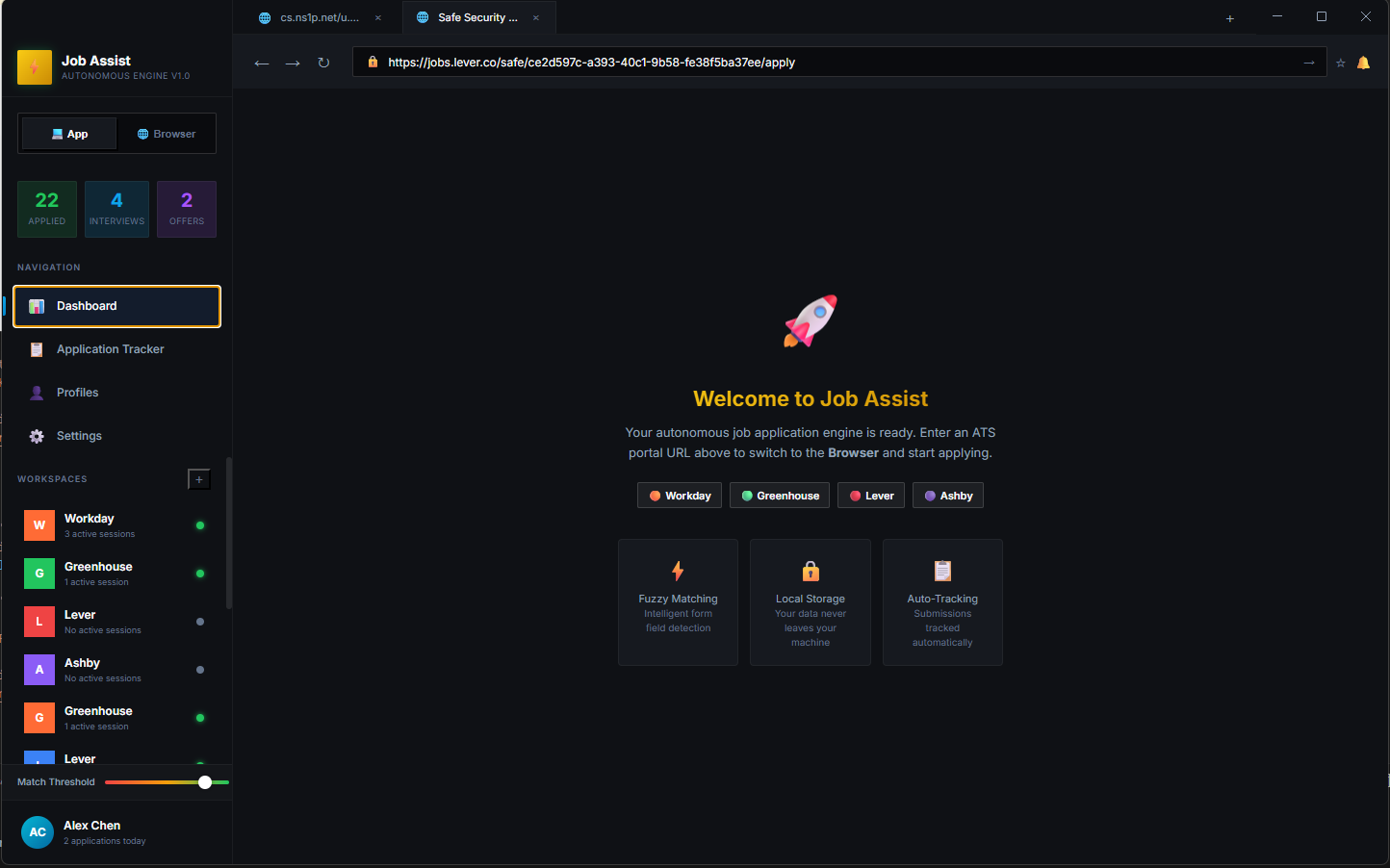1390x868 pixels.
Task: Click the 22 Applied stat card
Action: (47, 209)
